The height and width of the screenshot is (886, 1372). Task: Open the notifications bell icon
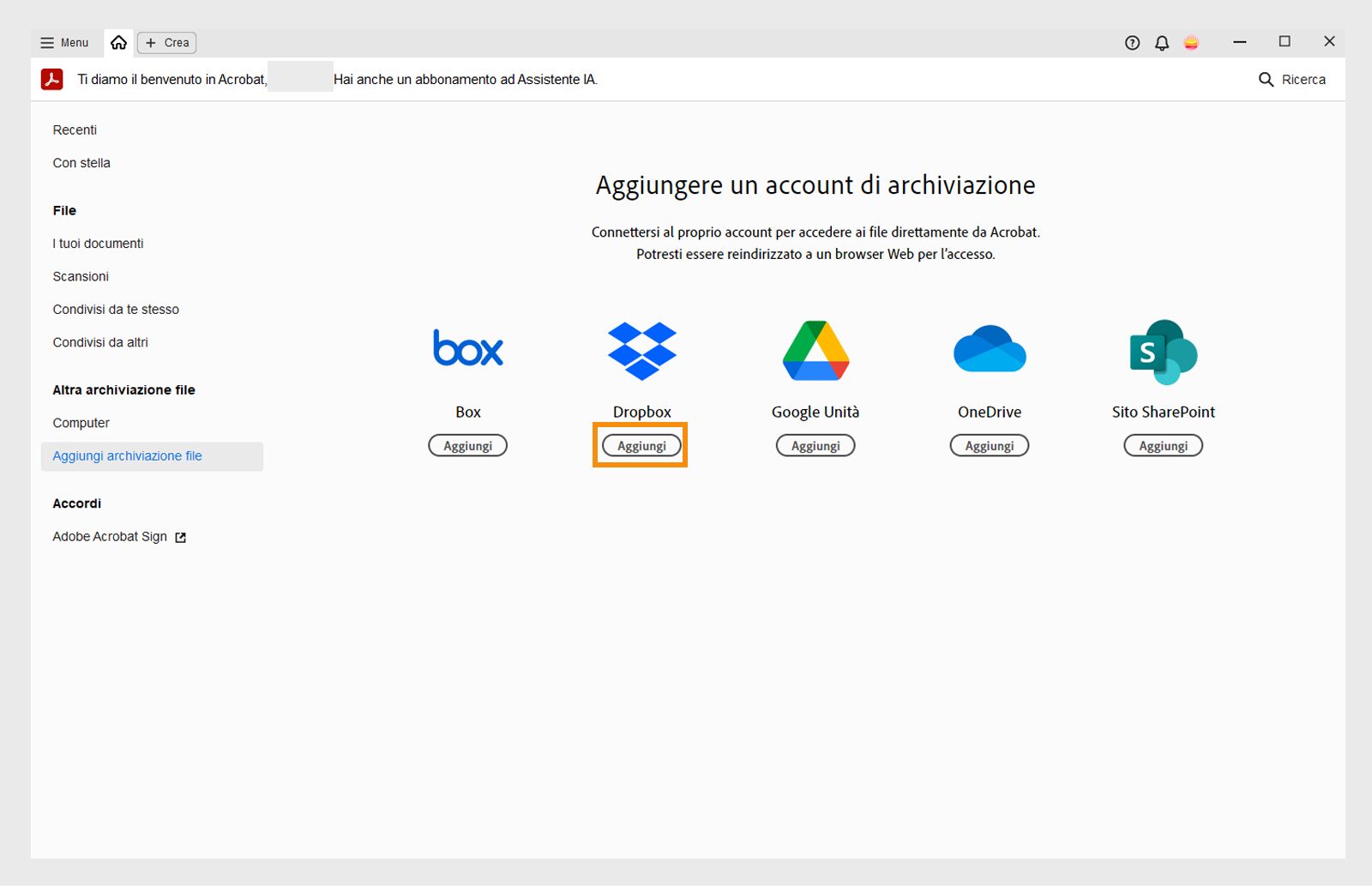click(x=1162, y=42)
